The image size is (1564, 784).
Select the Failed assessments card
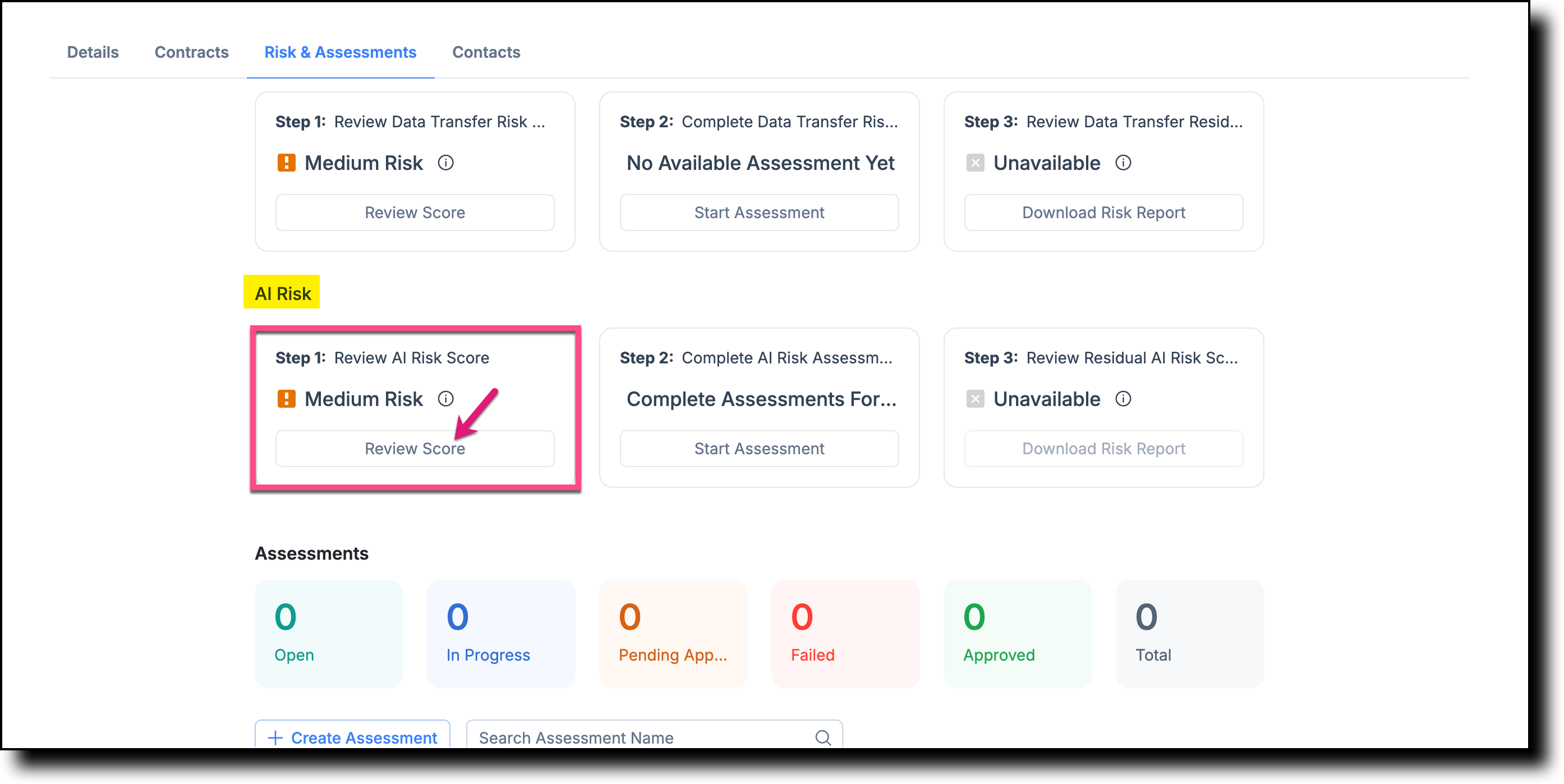845,634
